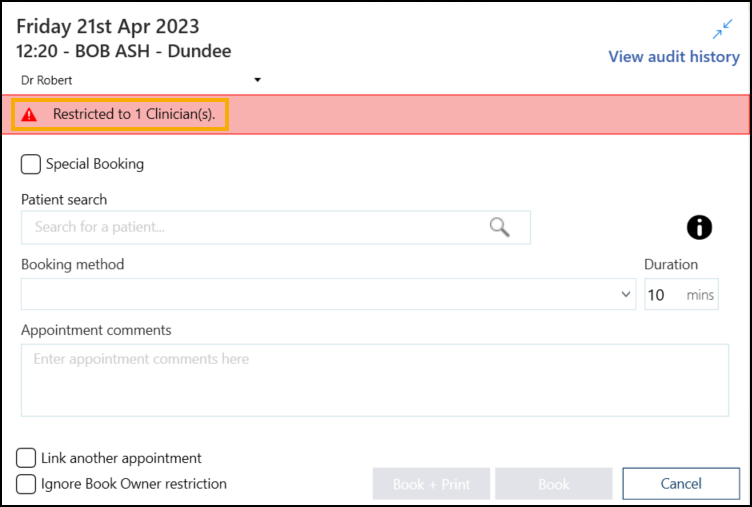The height and width of the screenshot is (507, 752).
Task: Click the collapse arrows icon
Action: tap(723, 30)
